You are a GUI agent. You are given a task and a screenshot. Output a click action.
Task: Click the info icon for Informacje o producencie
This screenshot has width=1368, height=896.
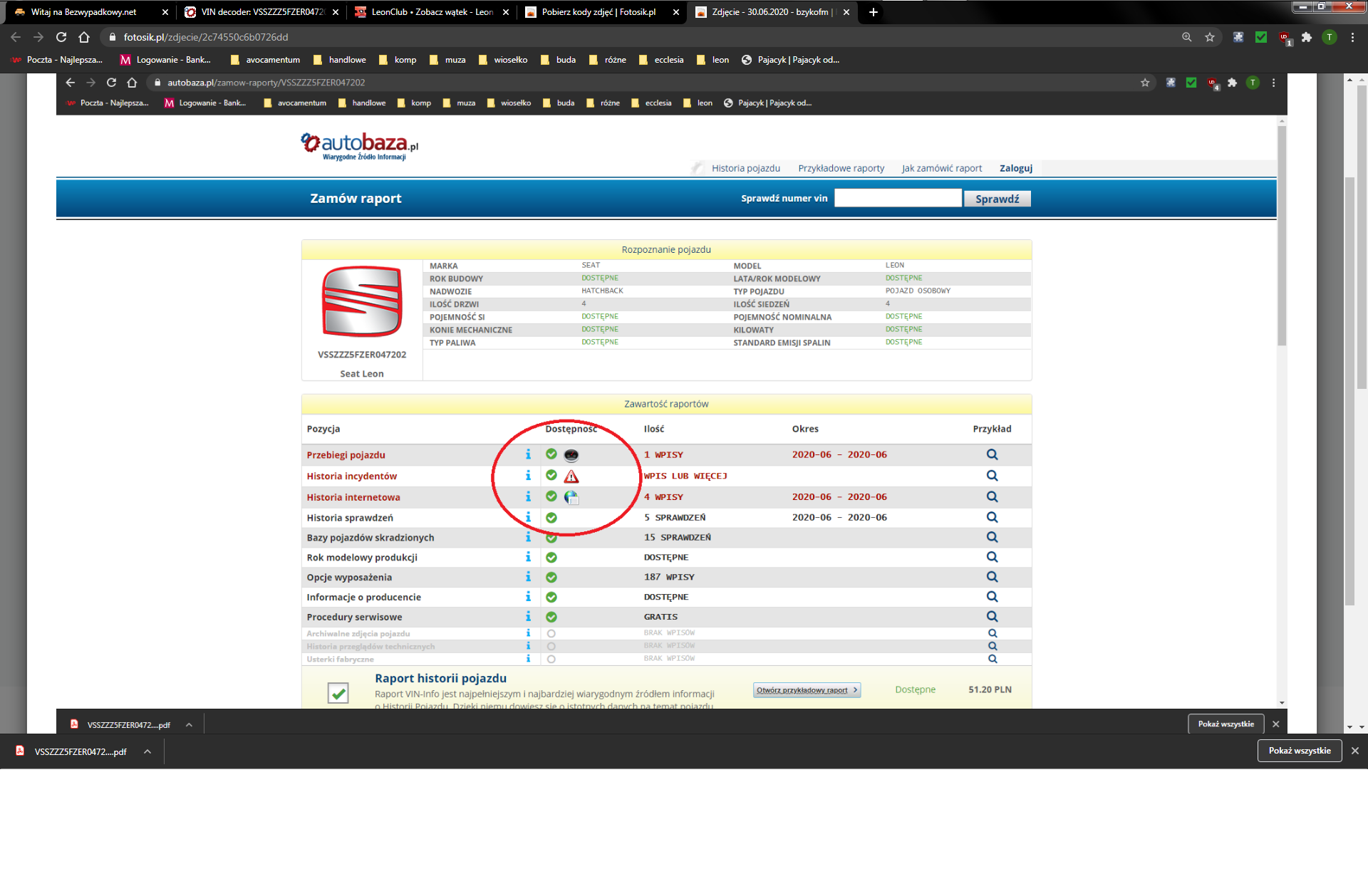528,597
